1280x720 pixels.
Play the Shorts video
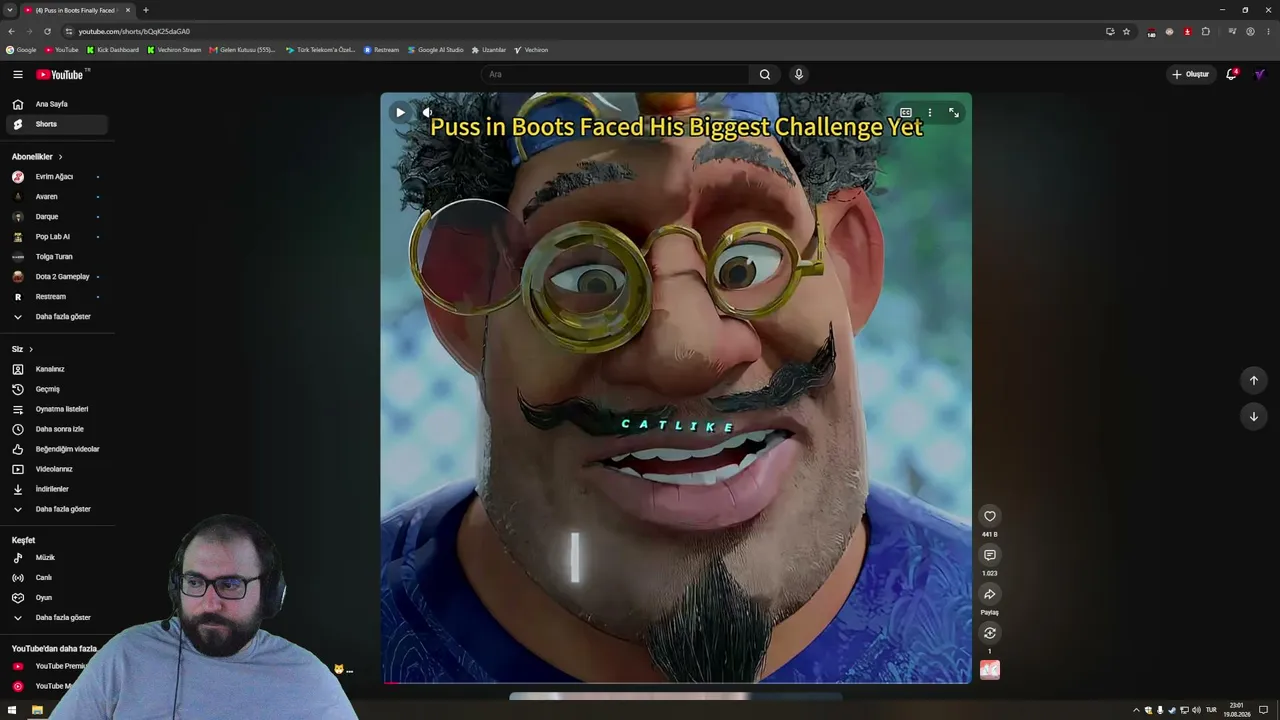point(400,112)
